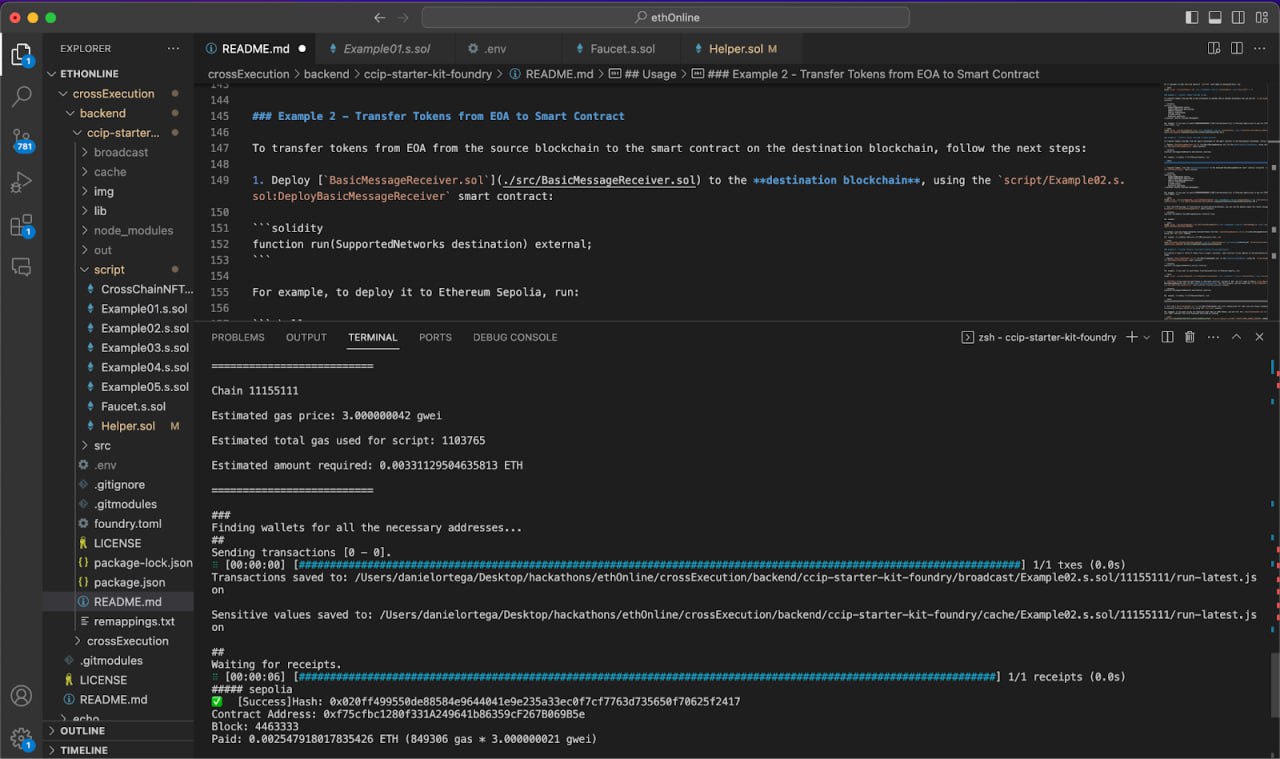
Task: Click the back navigation arrow in title bar
Action: click(379, 18)
